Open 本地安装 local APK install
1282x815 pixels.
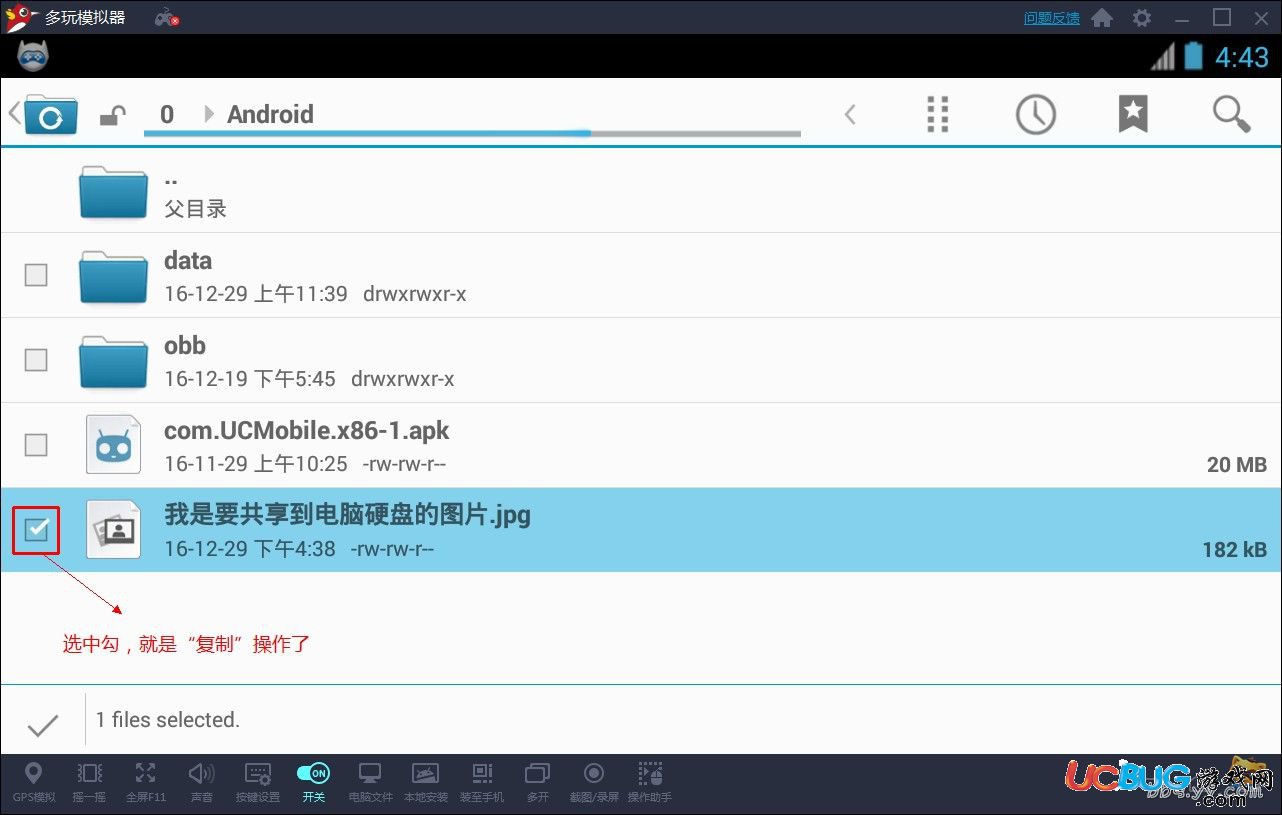[426, 782]
